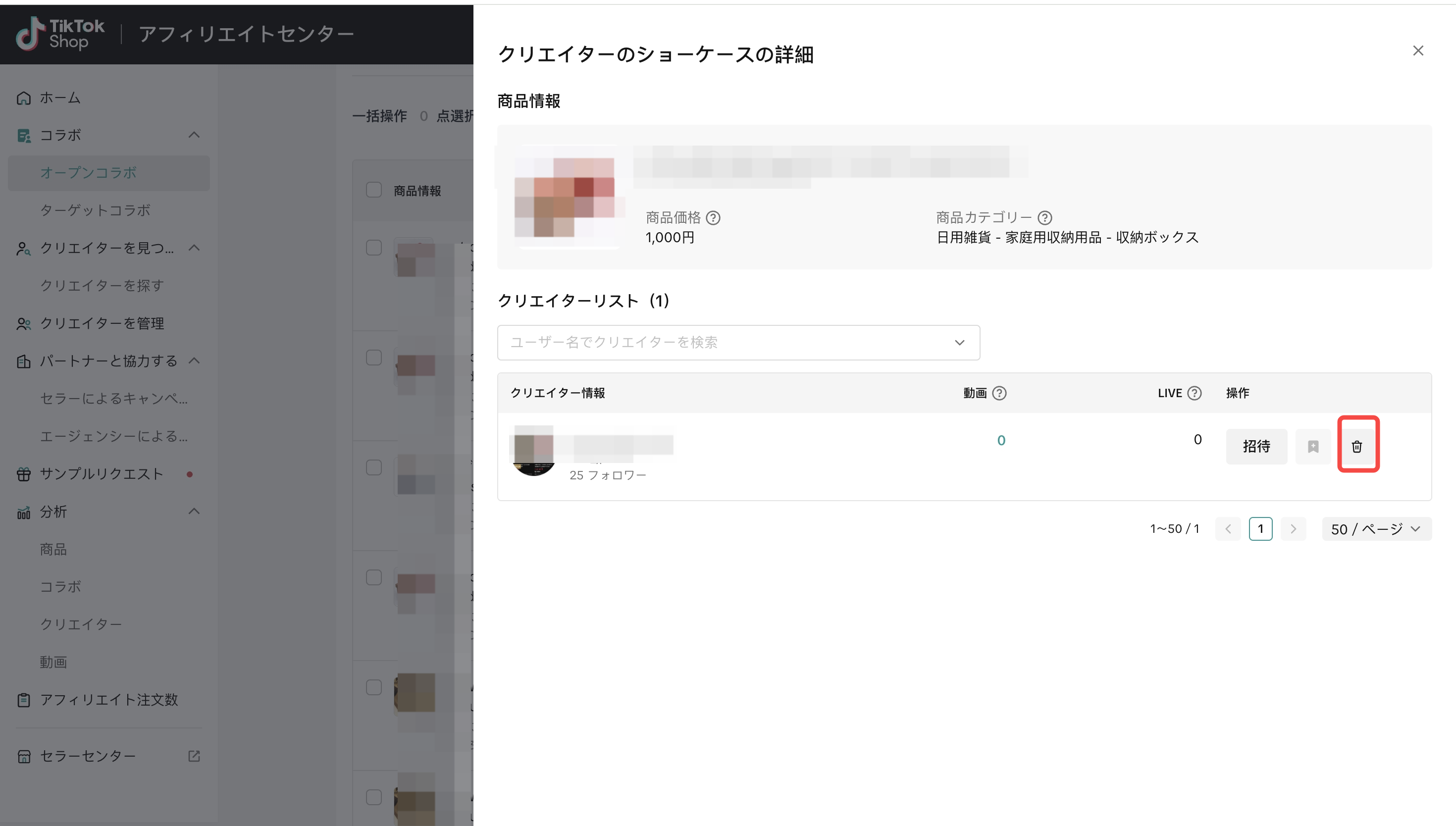Image resolution: width=1456 pixels, height=826 pixels.
Task: Click 分析 chart icon
Action: [x=24, y=512]
